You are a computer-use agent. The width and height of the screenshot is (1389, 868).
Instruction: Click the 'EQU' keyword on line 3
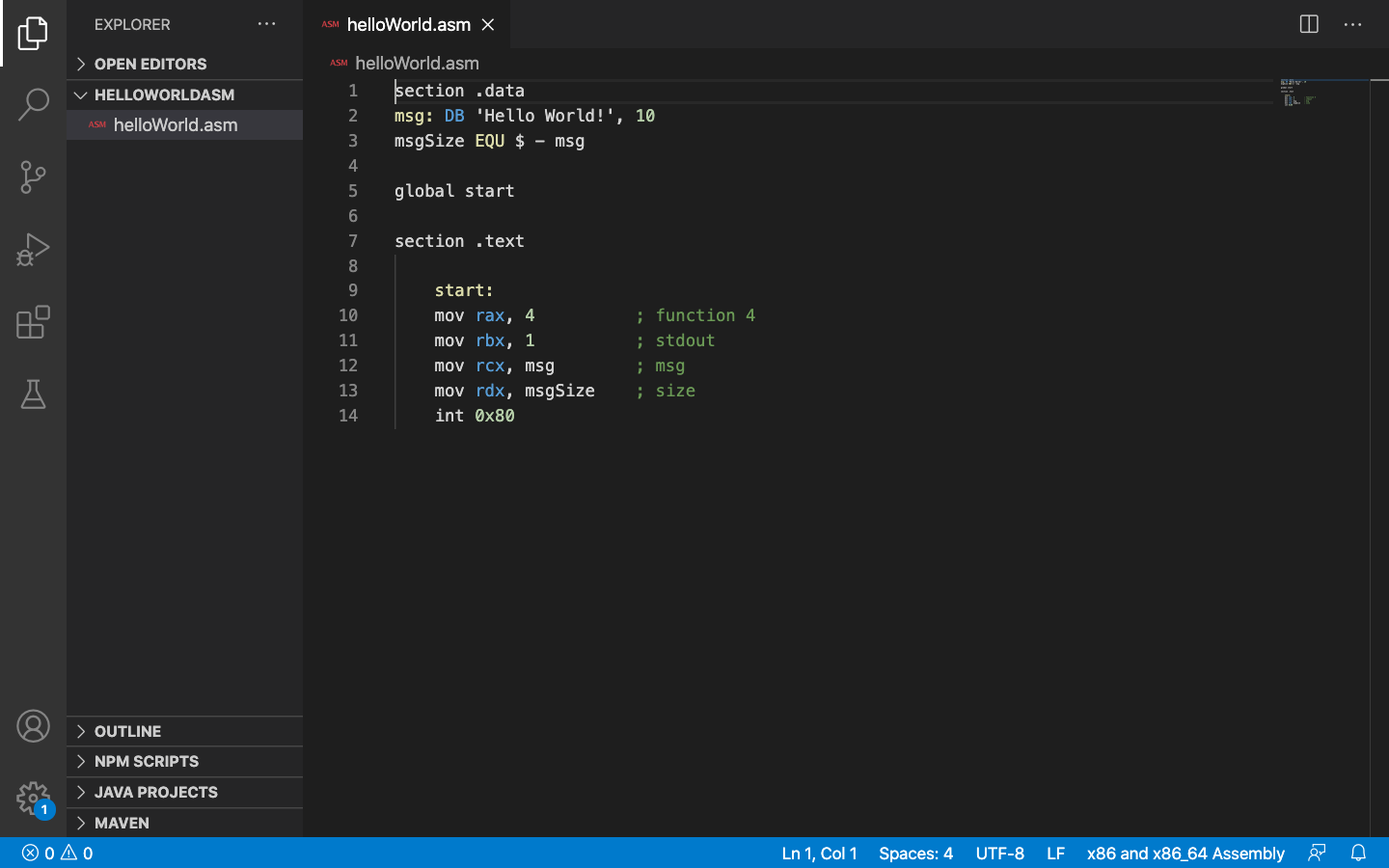coord(489,141)
